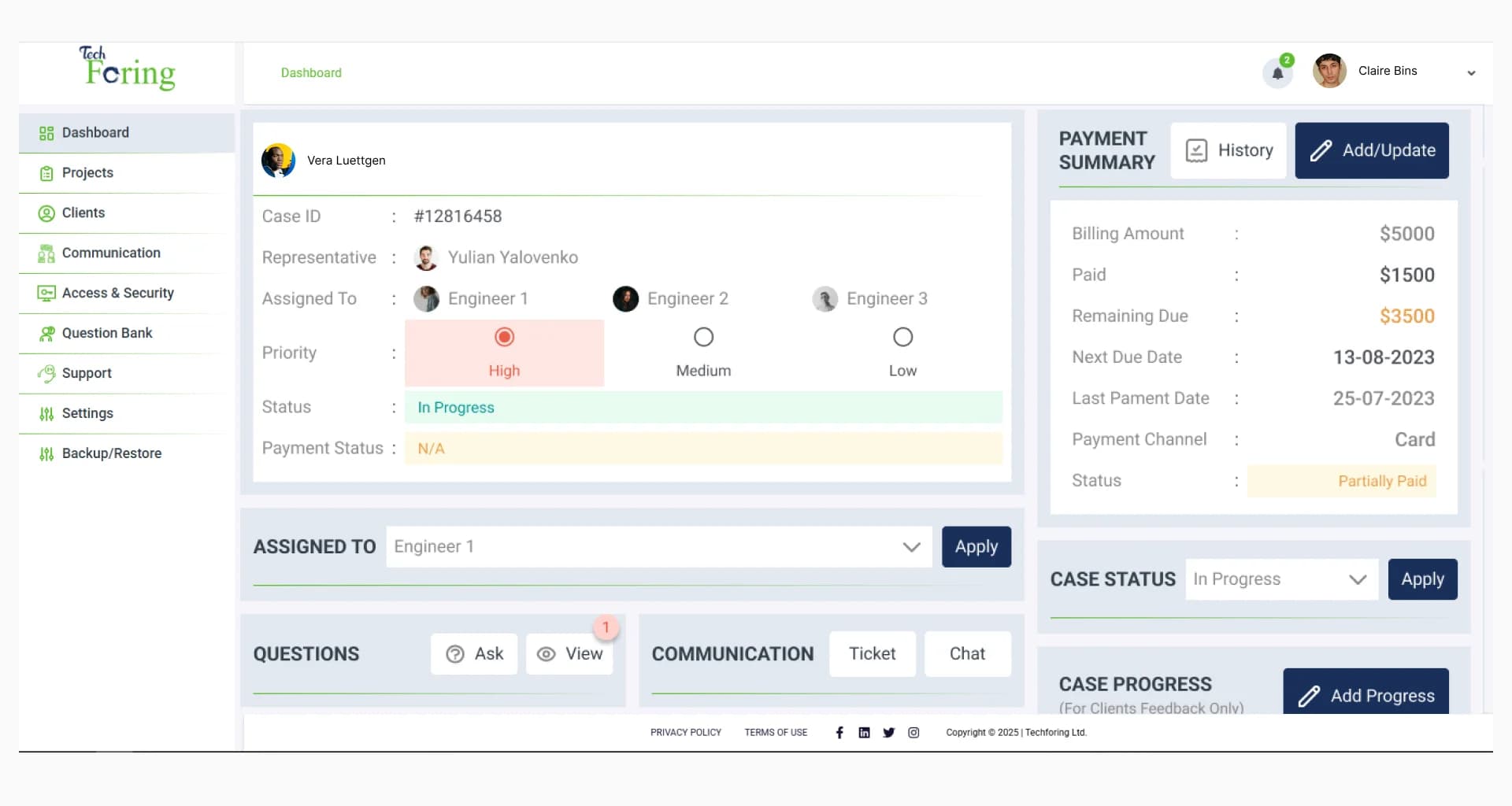The image size is (1512, 806).
Task: Open the notifications bell
Action: [1277, 73]
